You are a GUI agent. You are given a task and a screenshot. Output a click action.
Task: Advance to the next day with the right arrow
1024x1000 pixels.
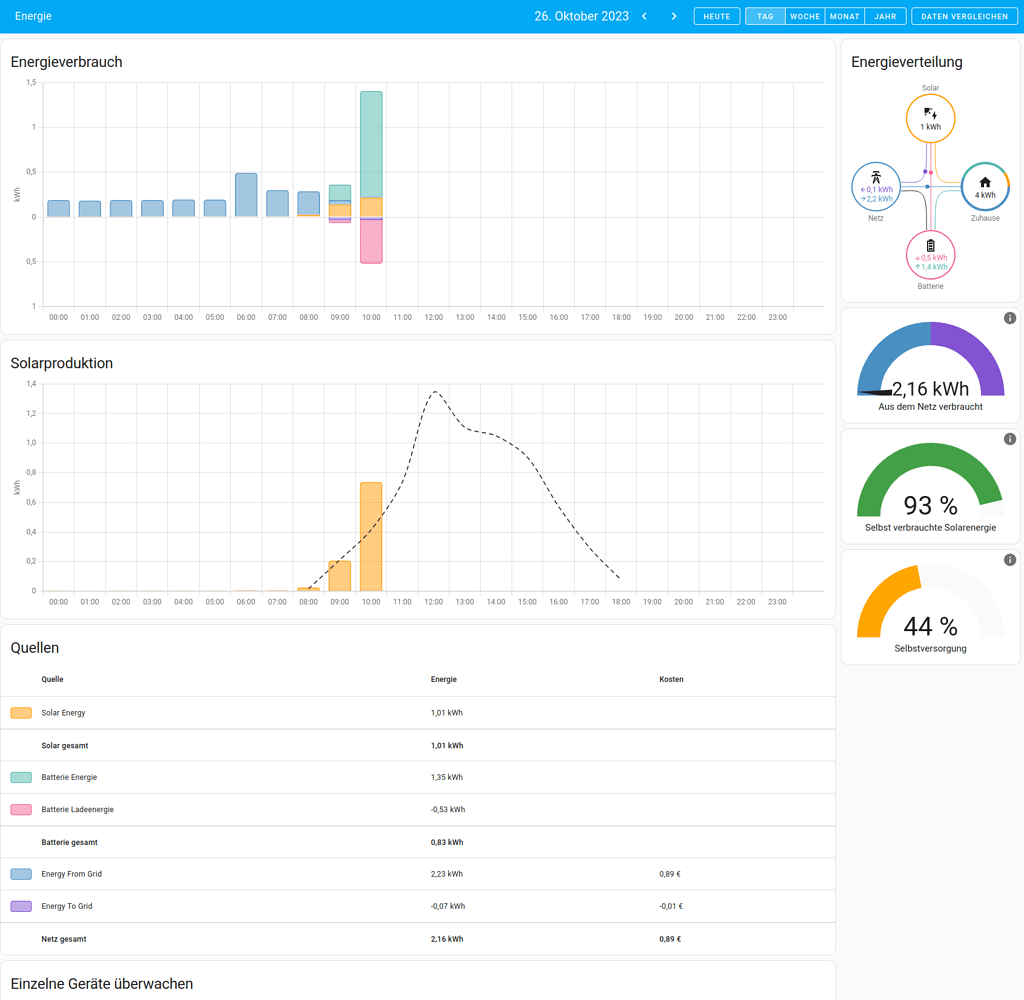pyautogui.click(x=673, y=16)
